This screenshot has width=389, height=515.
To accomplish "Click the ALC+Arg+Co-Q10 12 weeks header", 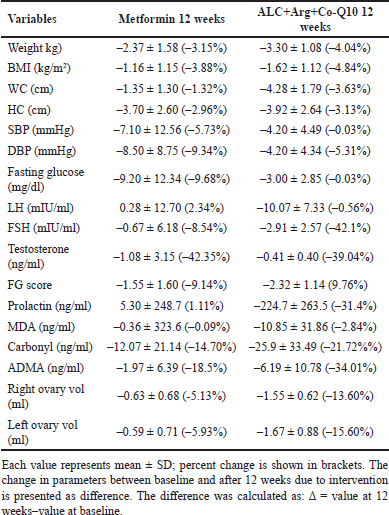I will pyautogui.click(x=315, y=19).
